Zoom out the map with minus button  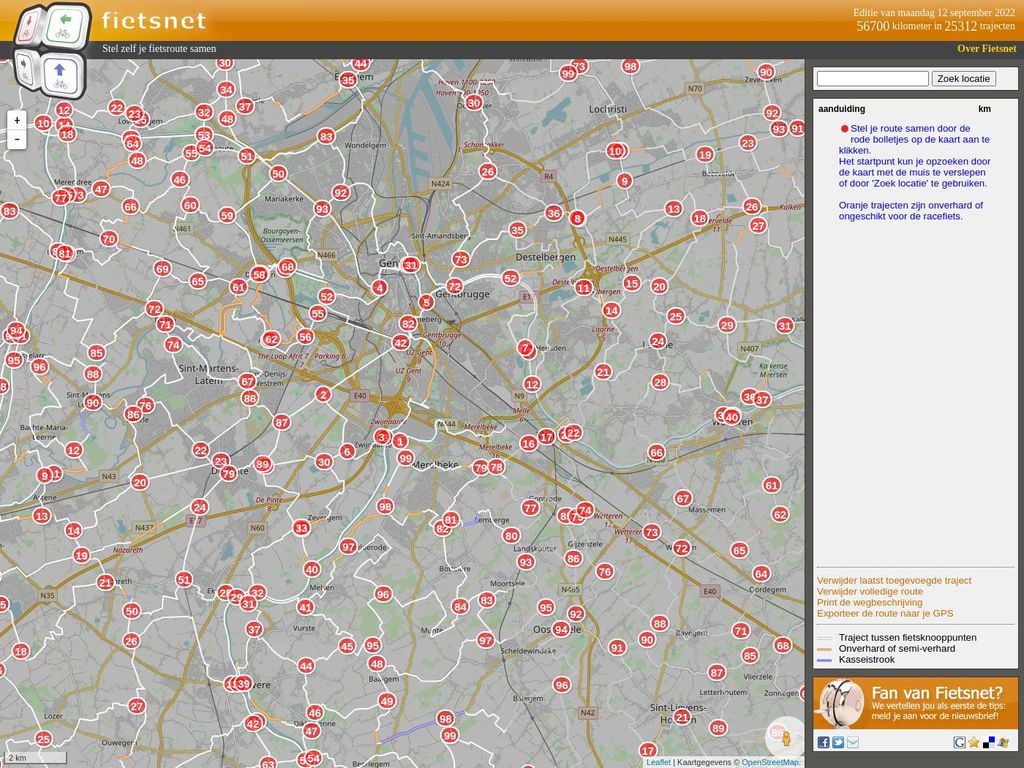tap(17, 139)
